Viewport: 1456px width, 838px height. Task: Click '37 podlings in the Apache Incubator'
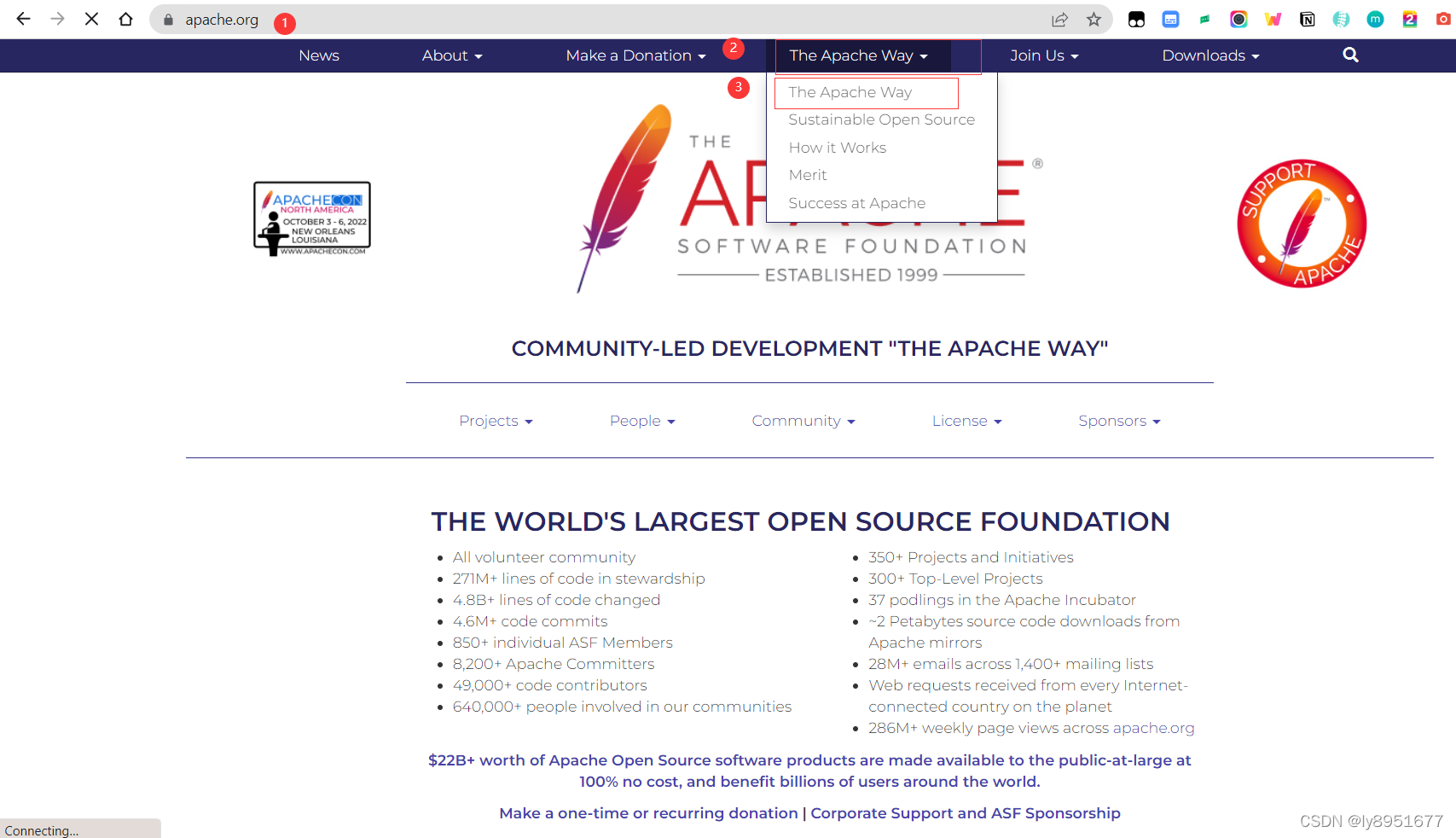1002,600
